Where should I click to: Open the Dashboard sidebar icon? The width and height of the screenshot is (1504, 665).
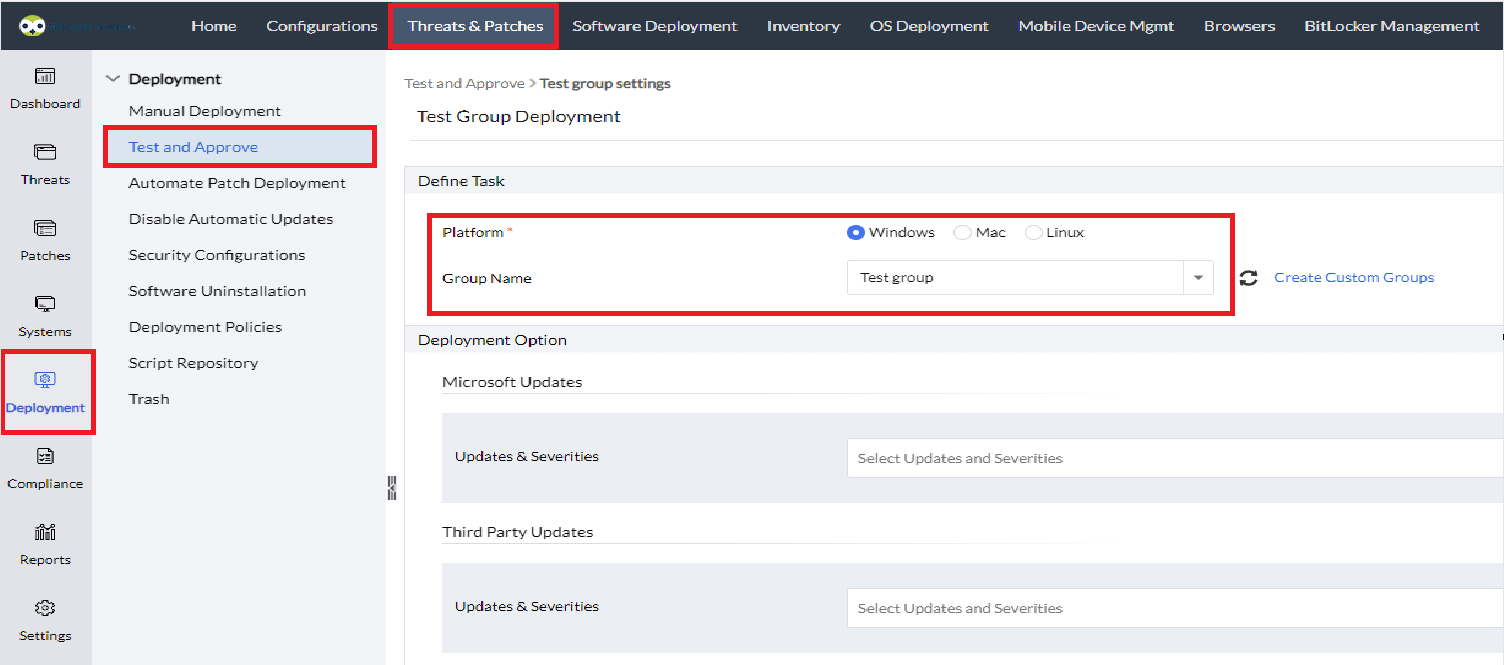tap(45, 77)
